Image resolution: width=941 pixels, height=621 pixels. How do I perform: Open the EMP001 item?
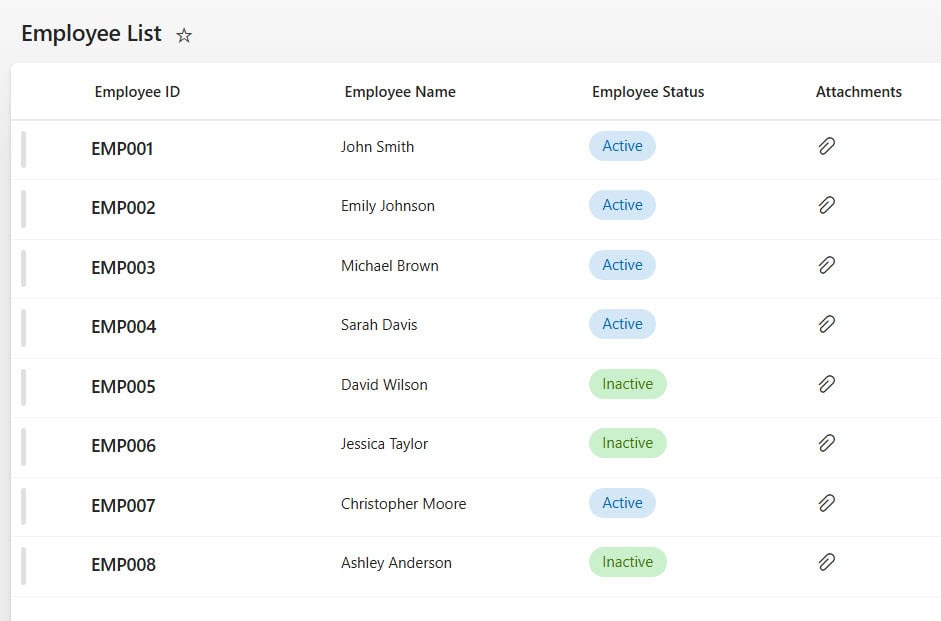(x=122, y=149)
